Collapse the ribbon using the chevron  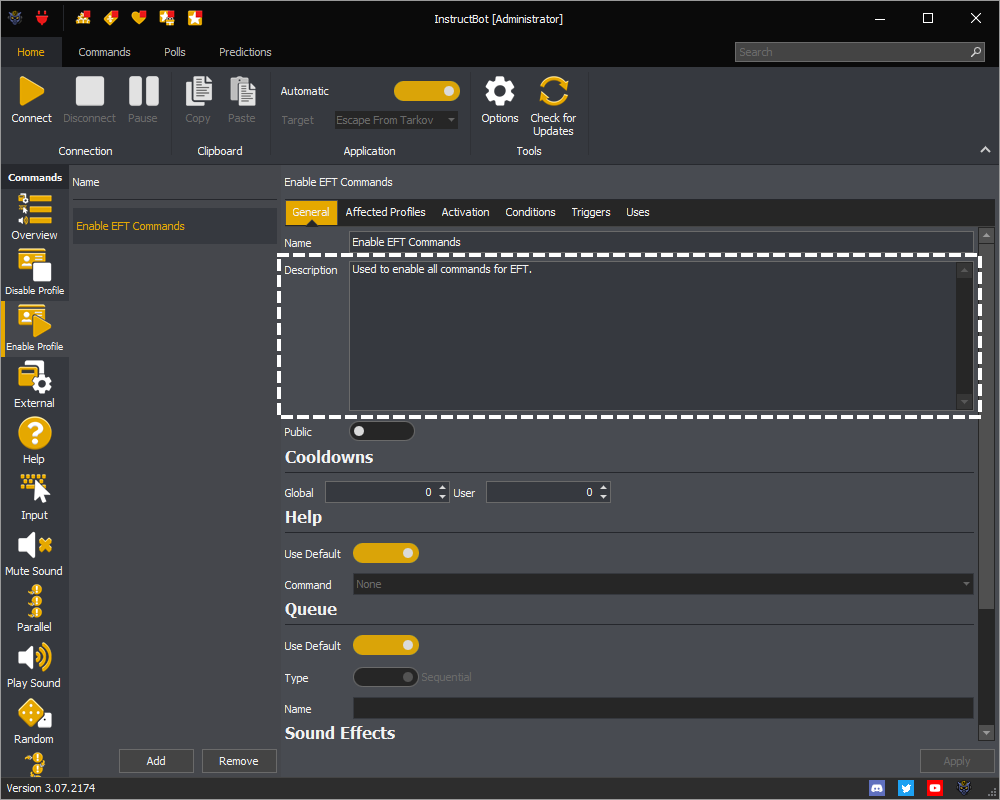click(985, 150)
